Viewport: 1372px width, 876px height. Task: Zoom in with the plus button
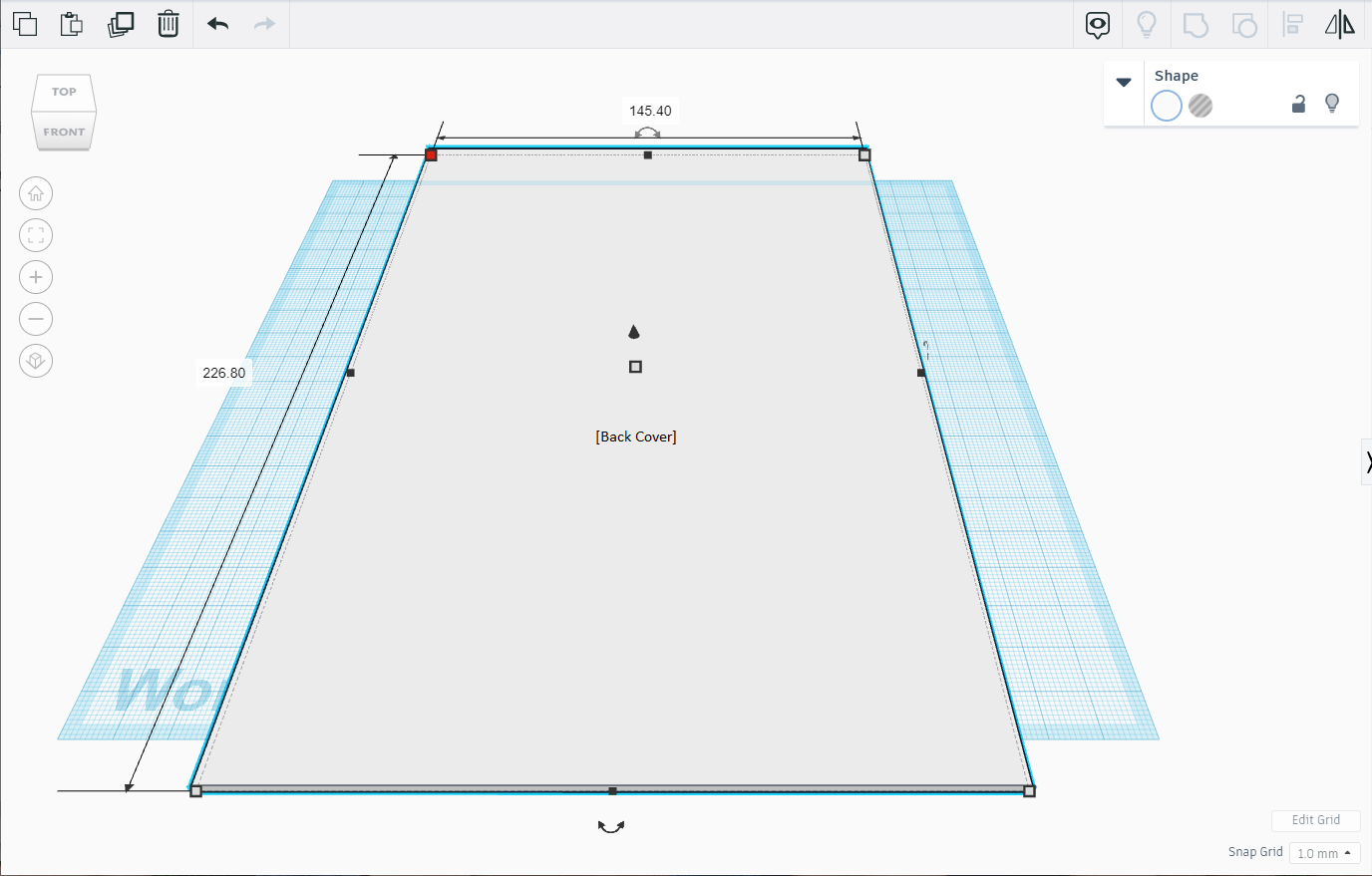(x=36, y=277)
